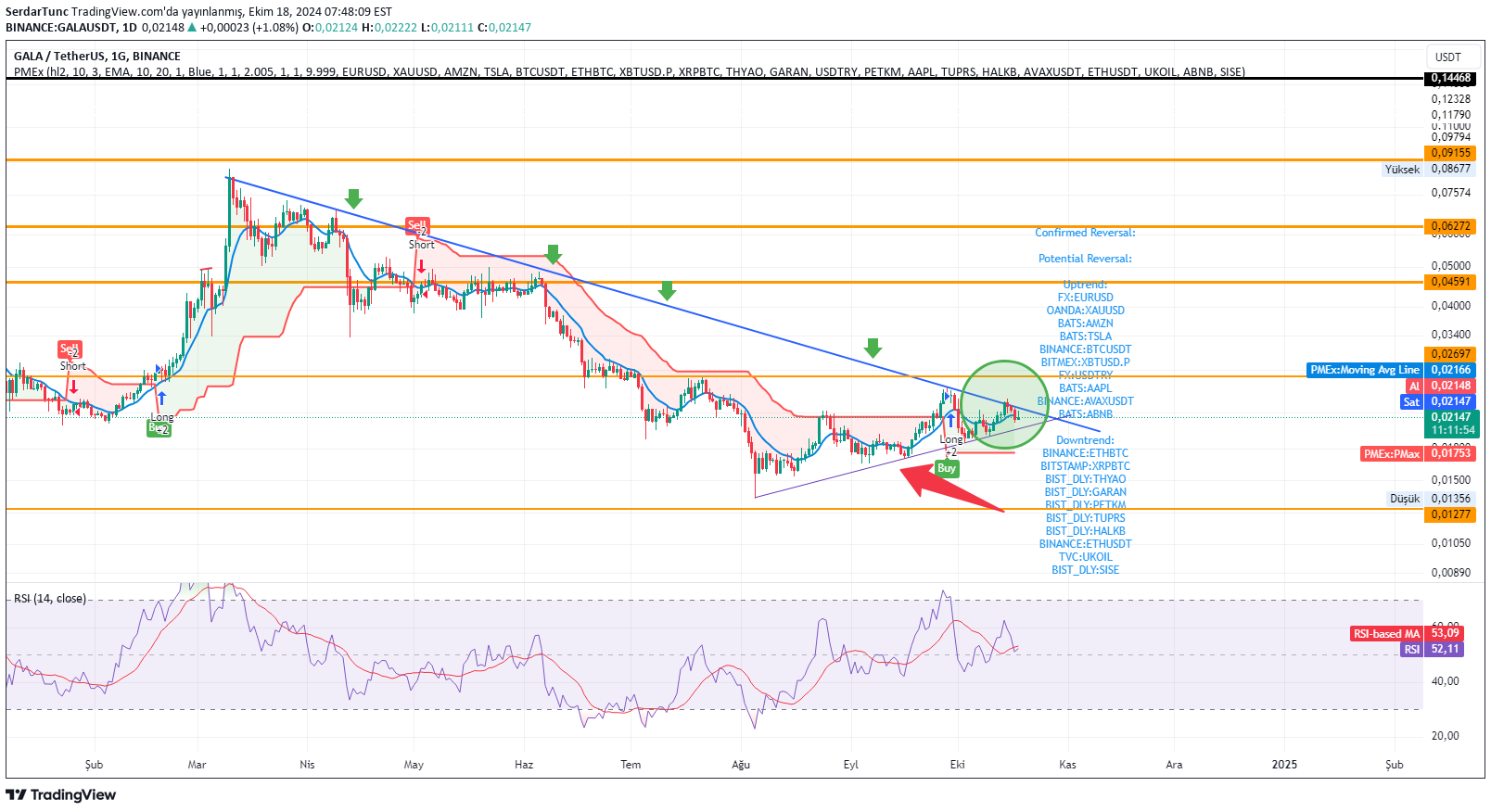
Task: Select the green Buy signal label
Action: click(x=946, y=468)
